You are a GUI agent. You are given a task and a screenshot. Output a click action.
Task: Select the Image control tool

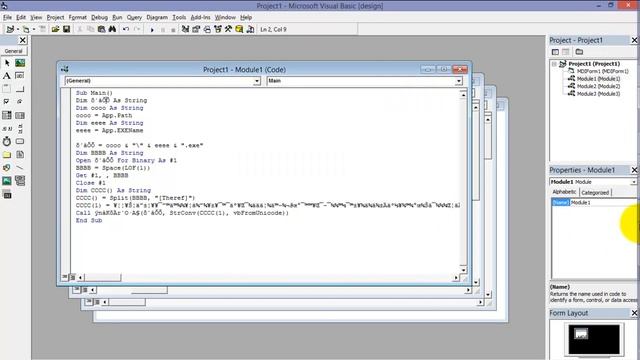coord(7,181)
